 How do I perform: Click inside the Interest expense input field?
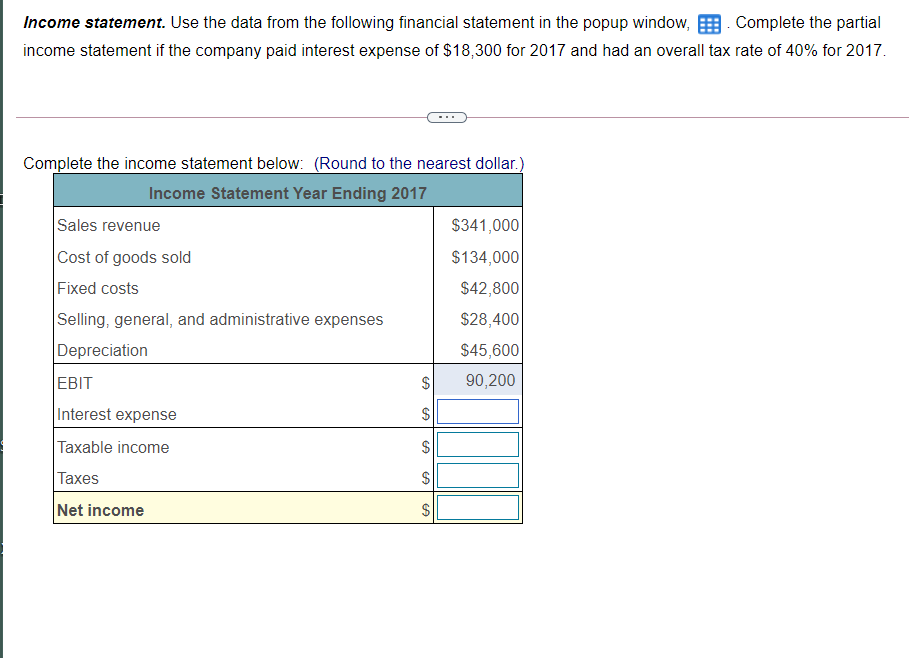[478, 411]
